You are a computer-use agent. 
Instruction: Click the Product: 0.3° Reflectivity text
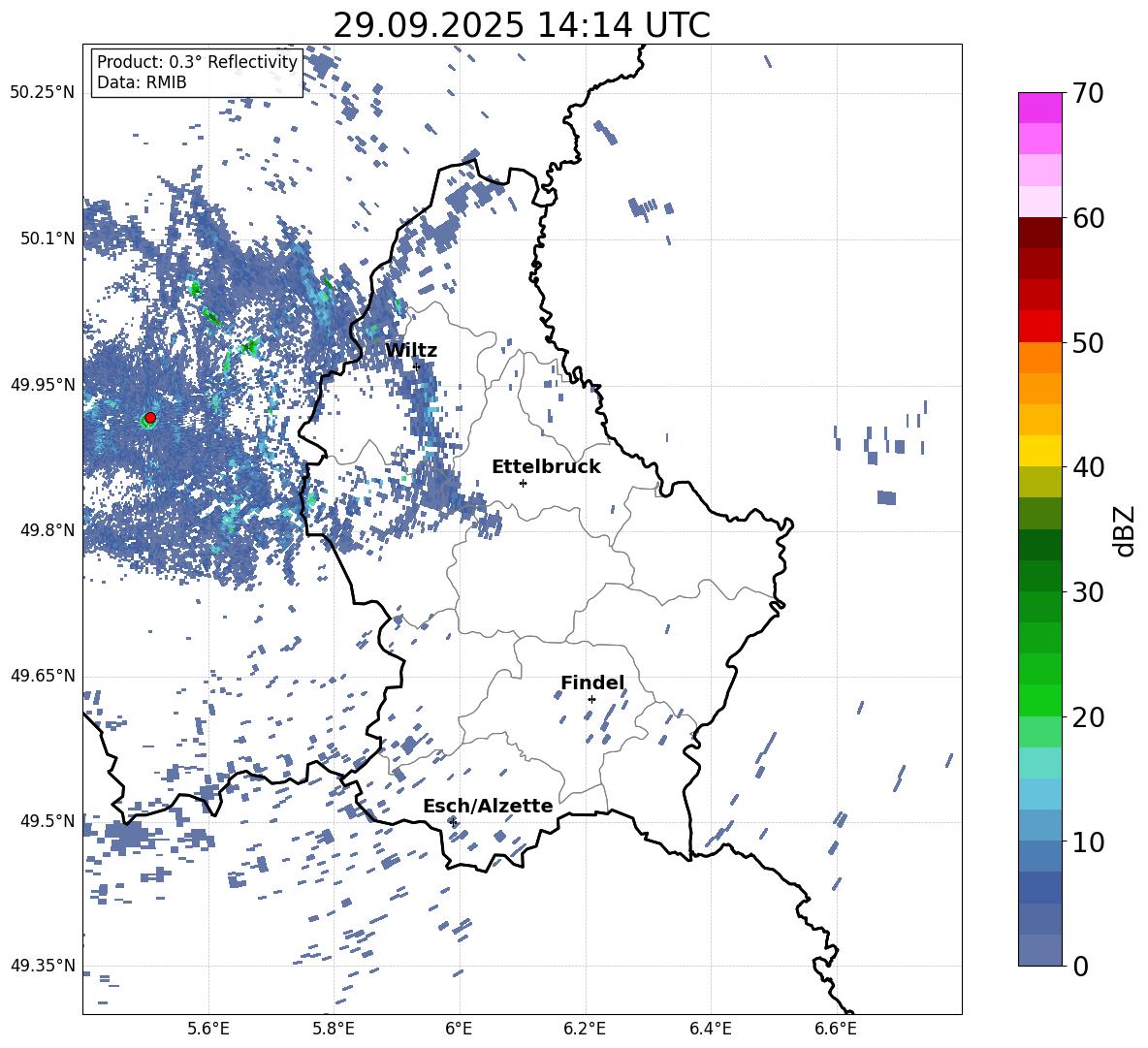click(x=197, y=62)
